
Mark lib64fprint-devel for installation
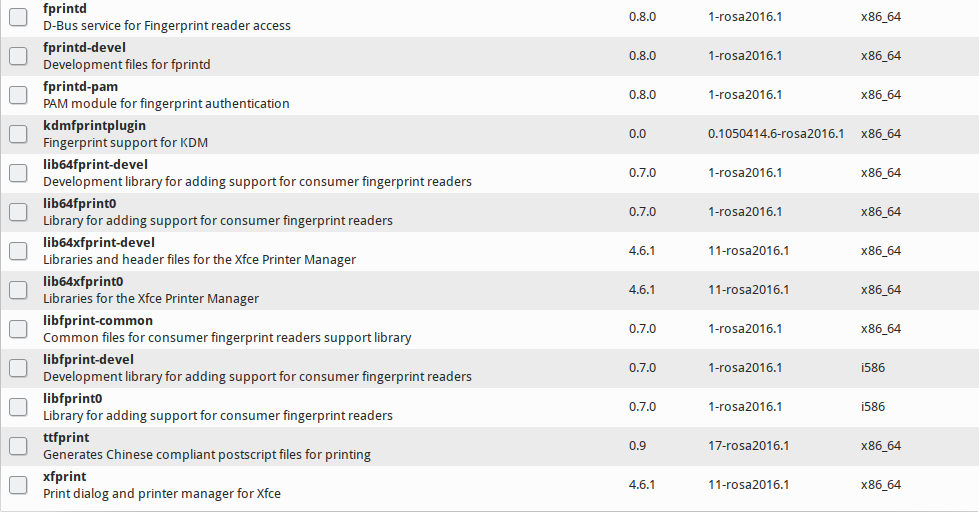(18, 173)
